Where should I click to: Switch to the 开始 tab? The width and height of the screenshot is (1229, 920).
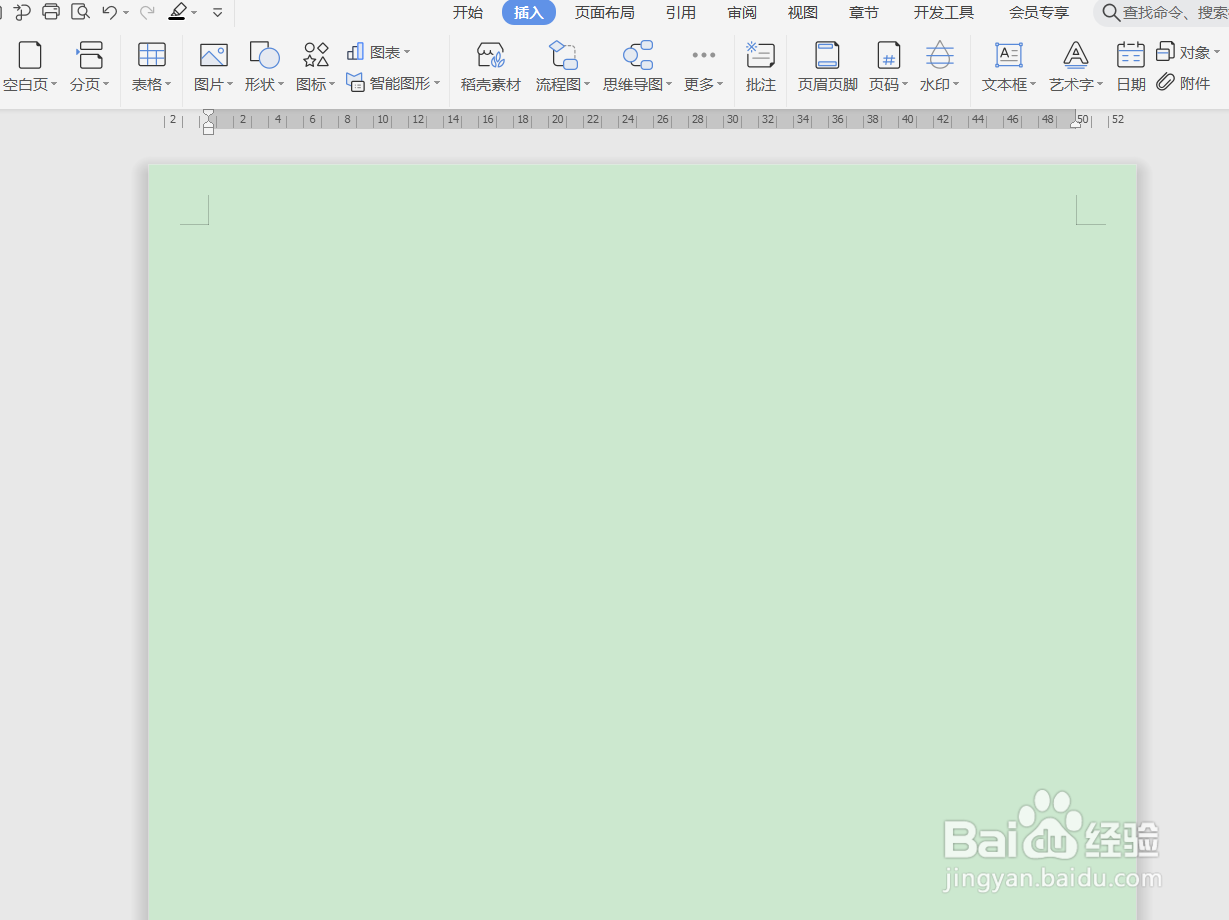468,13
